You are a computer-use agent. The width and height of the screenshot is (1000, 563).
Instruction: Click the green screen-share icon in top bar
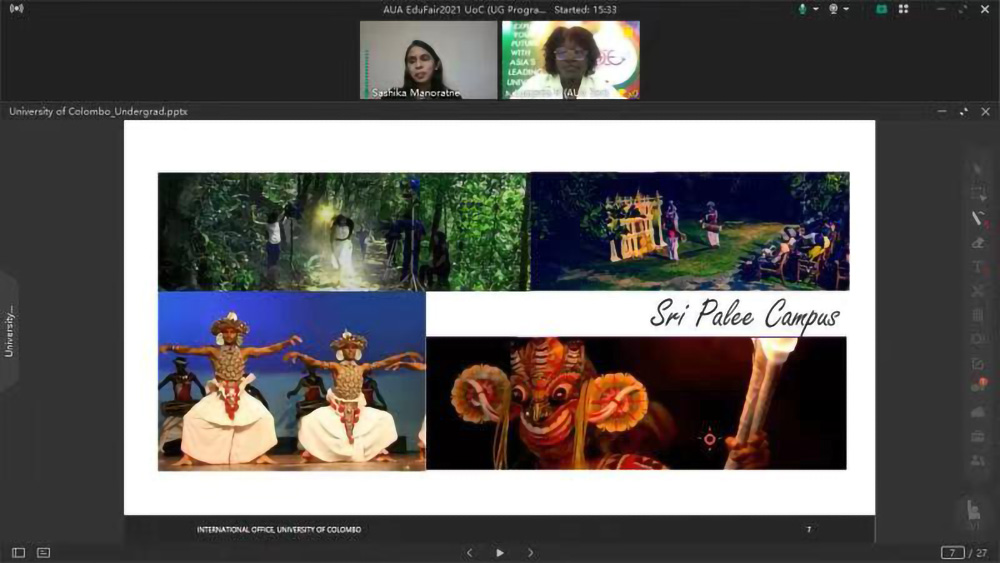tap(881, 9)
